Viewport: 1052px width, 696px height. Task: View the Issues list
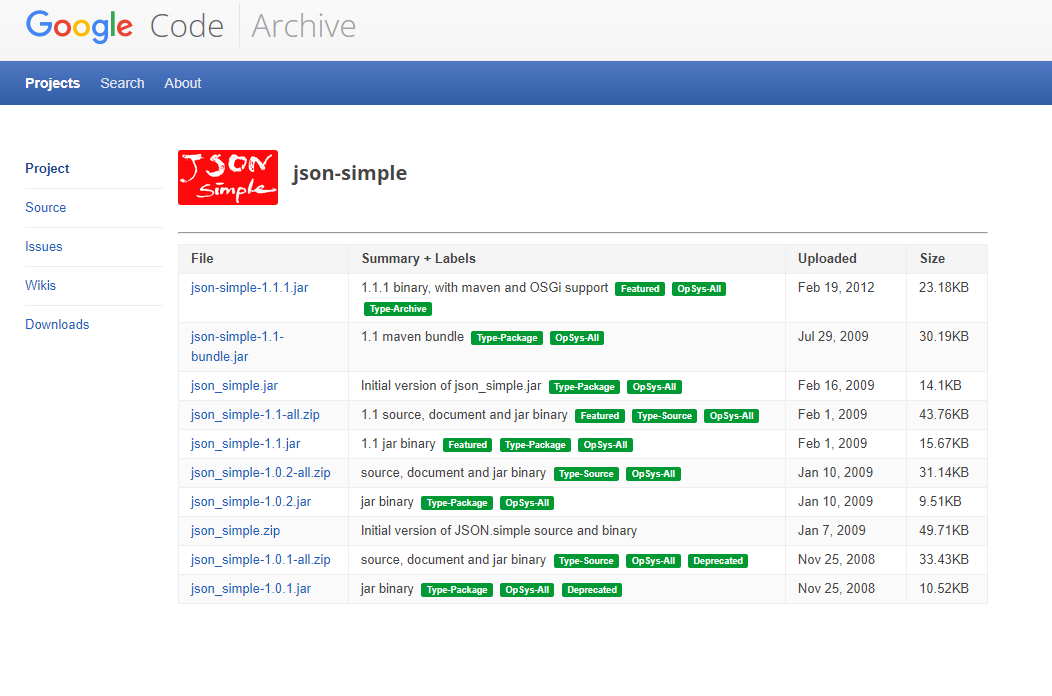44,246
